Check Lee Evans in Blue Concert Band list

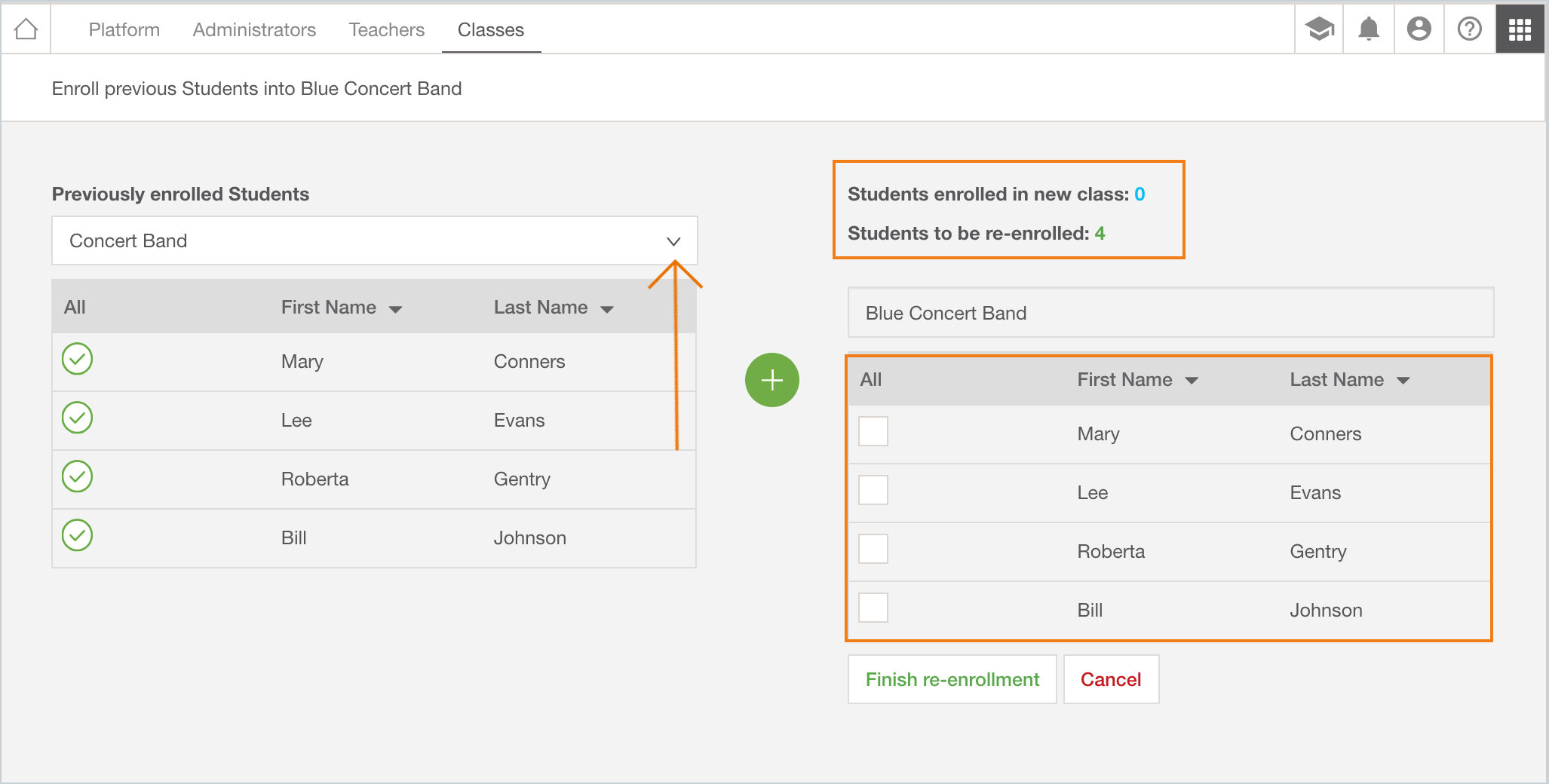click(873, 490)
